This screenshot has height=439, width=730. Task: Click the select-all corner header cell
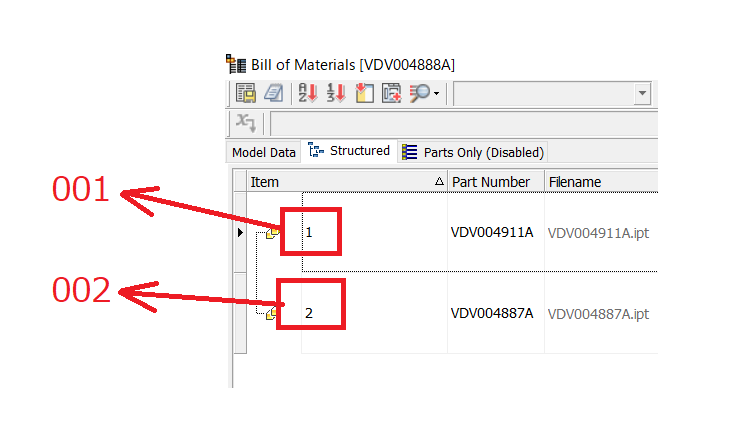(x=240, y=181)
